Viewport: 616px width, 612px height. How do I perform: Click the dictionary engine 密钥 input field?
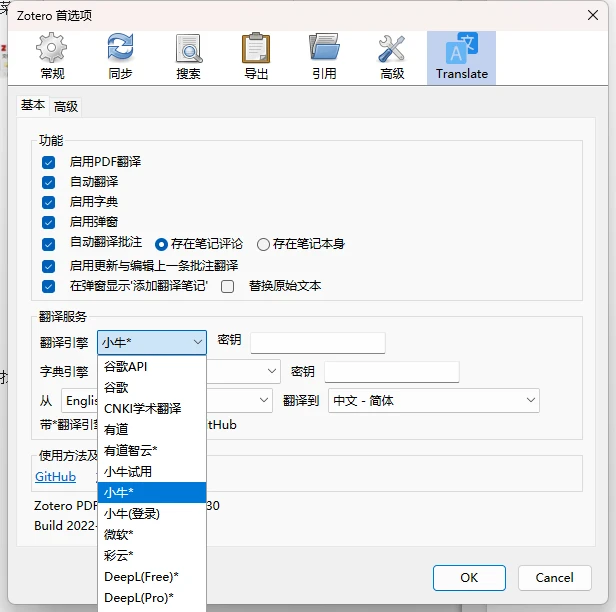(x=392, y=372)
